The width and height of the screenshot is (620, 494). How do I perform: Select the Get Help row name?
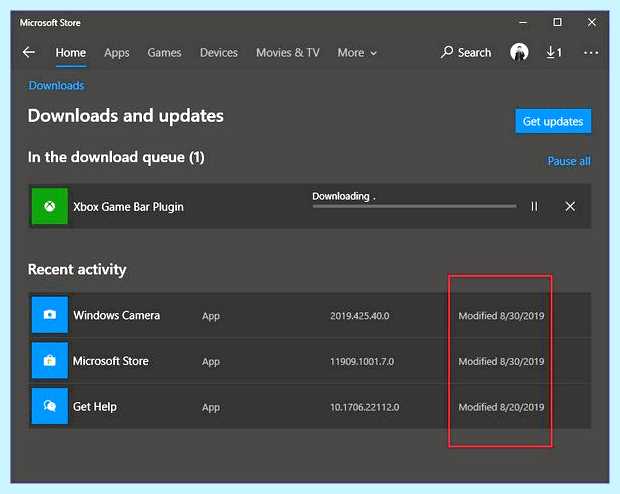pos(95,407)
